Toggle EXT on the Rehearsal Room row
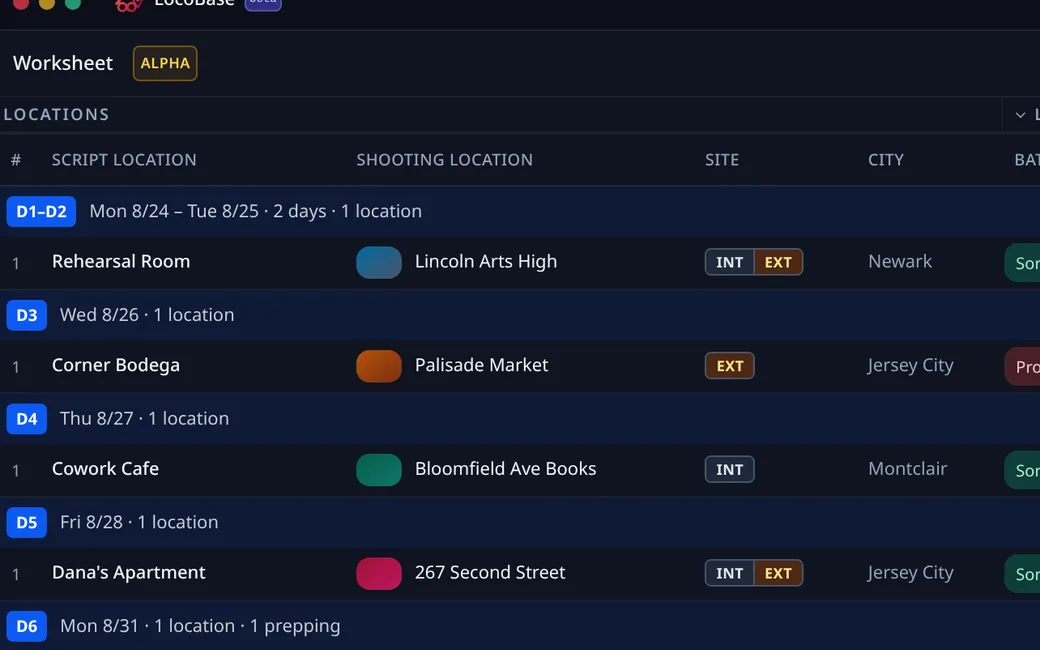The width and height of the screenshot is (1040, 650). point(778,262)
